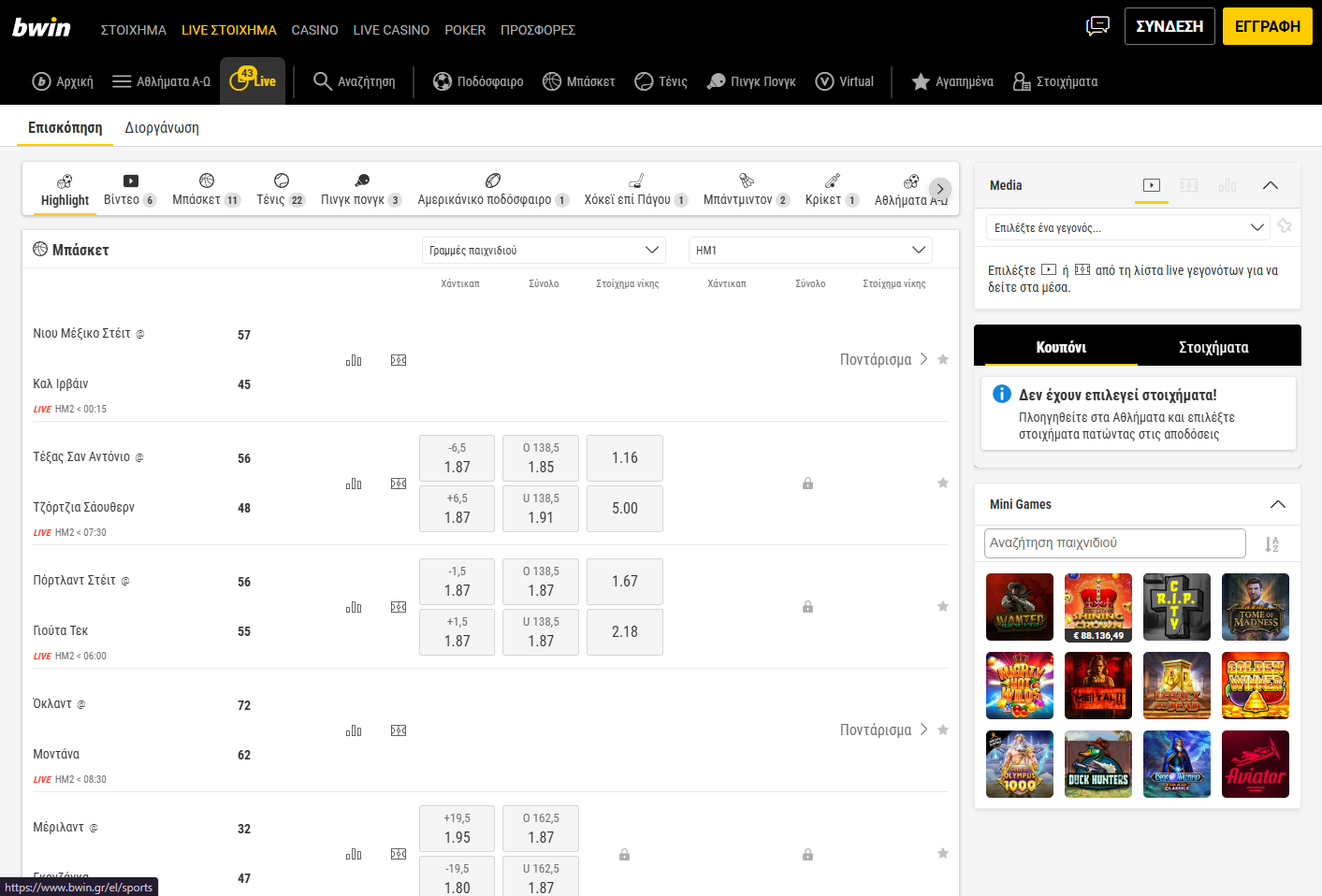
Task: Collapse the Mini Games panel
Action: 1277,504
